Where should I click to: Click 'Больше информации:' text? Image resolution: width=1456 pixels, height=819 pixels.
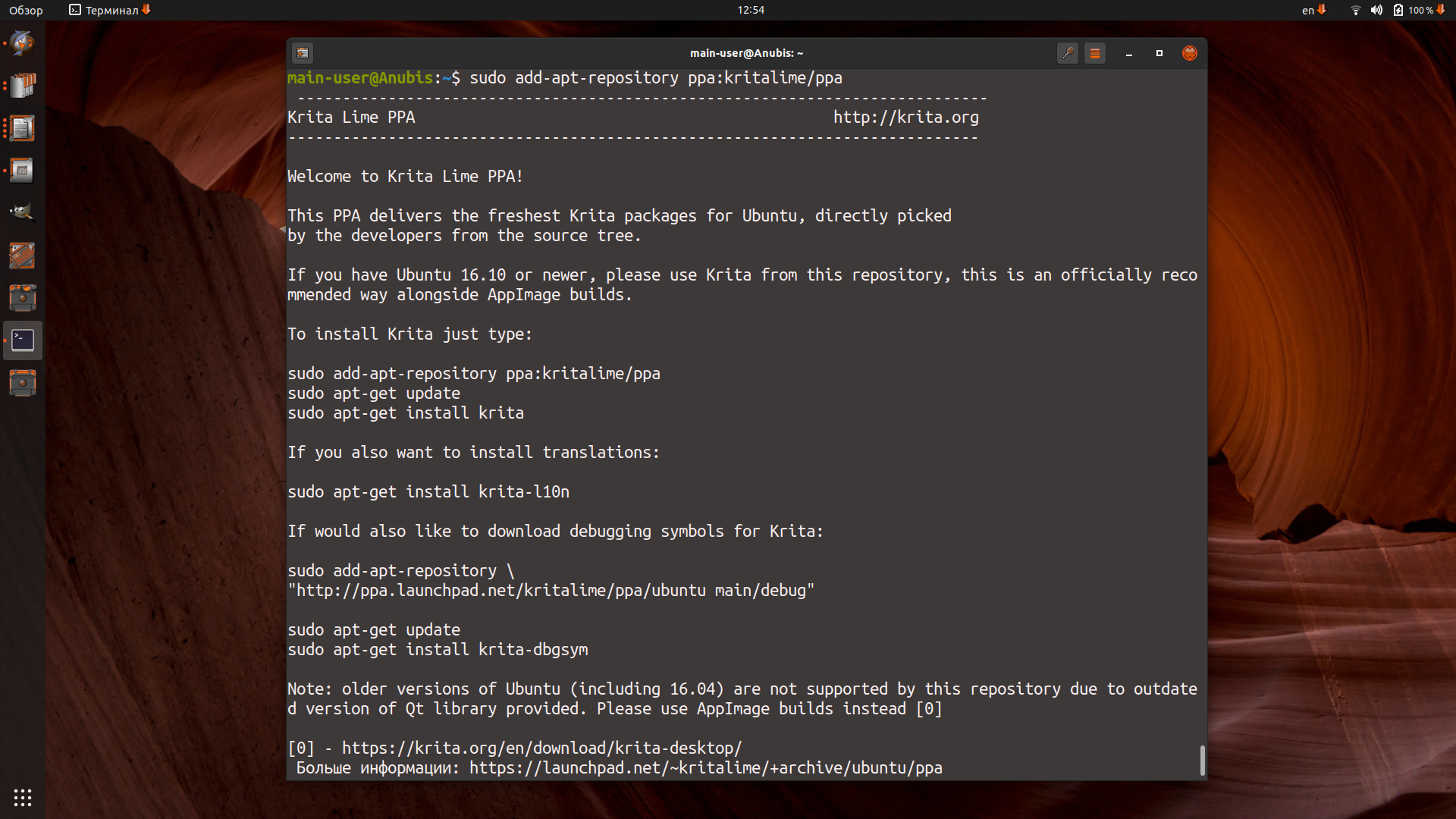pos(378,768)
